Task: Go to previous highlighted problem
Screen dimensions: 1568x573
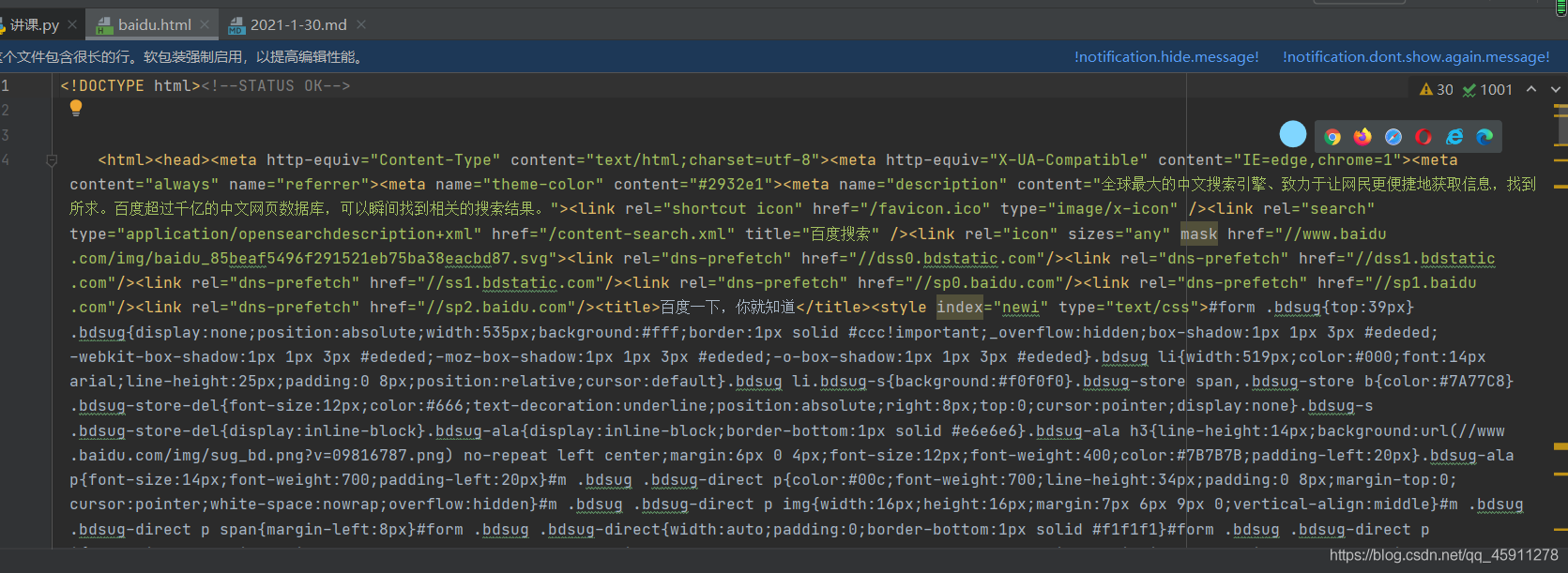Action: 1531,89
